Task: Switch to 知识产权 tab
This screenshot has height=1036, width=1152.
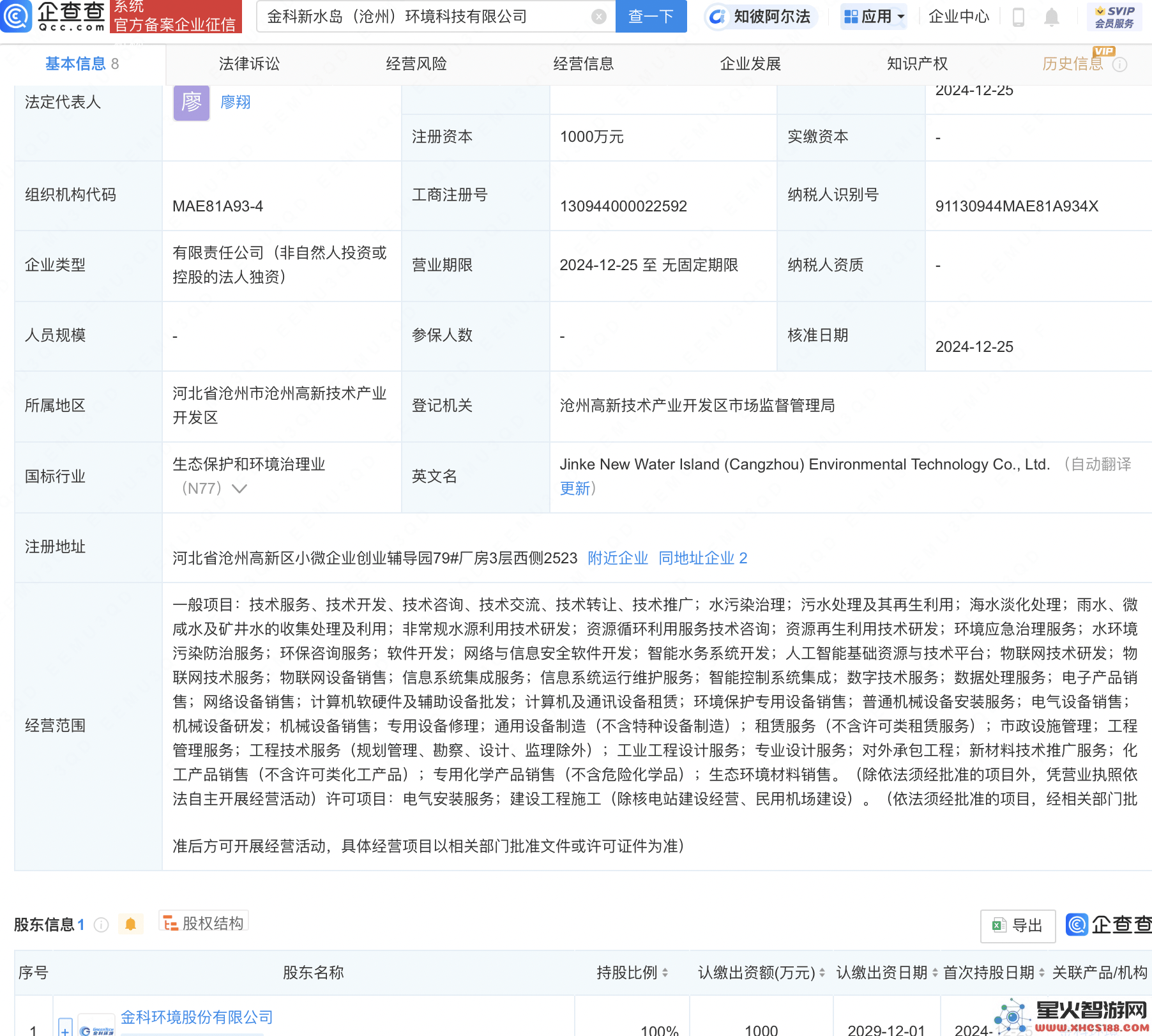Action: tap(917, 64)
